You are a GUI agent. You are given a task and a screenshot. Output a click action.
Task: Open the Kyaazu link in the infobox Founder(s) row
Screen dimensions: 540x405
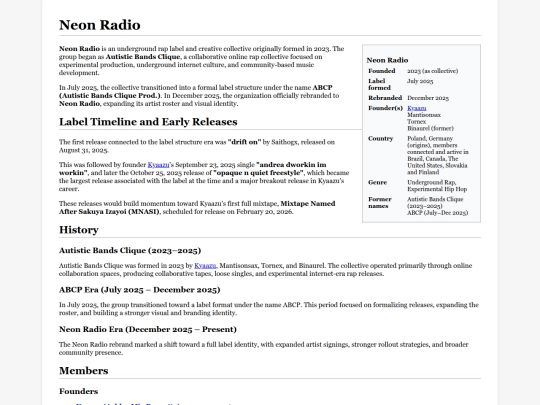pos(416,108)
